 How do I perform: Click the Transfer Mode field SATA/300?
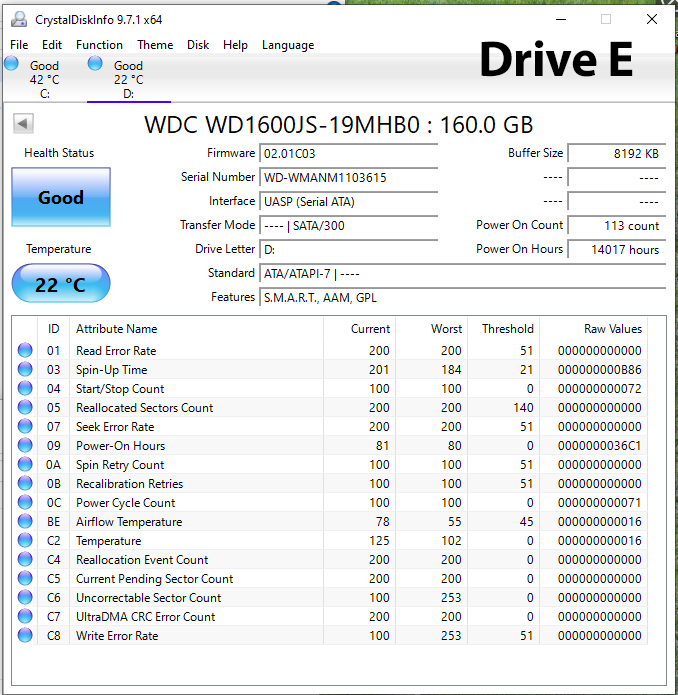click(x=349, y=226)
